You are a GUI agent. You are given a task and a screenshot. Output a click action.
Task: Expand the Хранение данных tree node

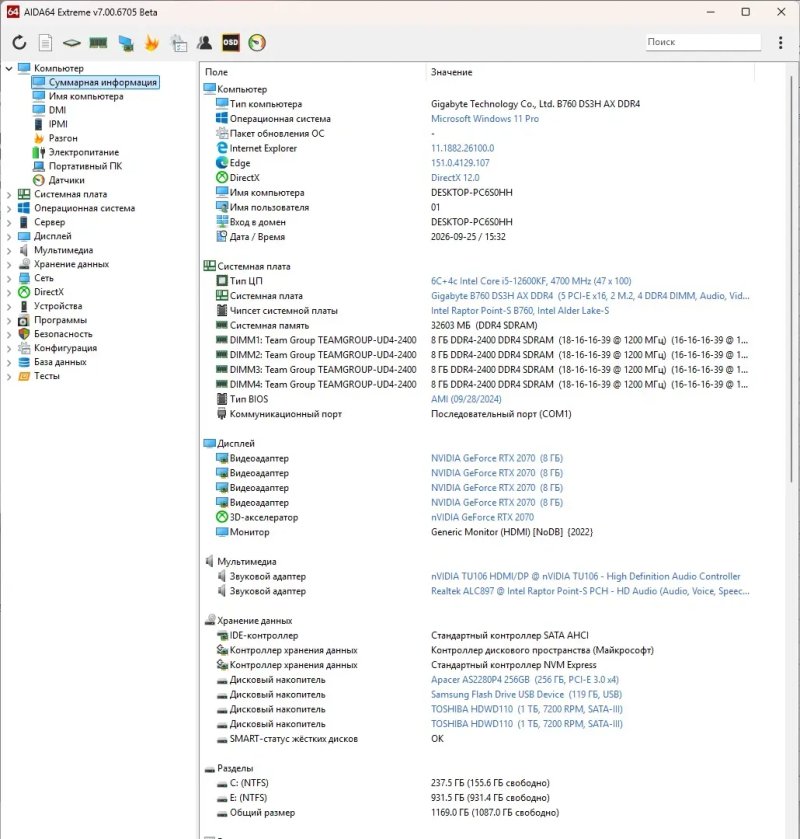tap(9, 264)
